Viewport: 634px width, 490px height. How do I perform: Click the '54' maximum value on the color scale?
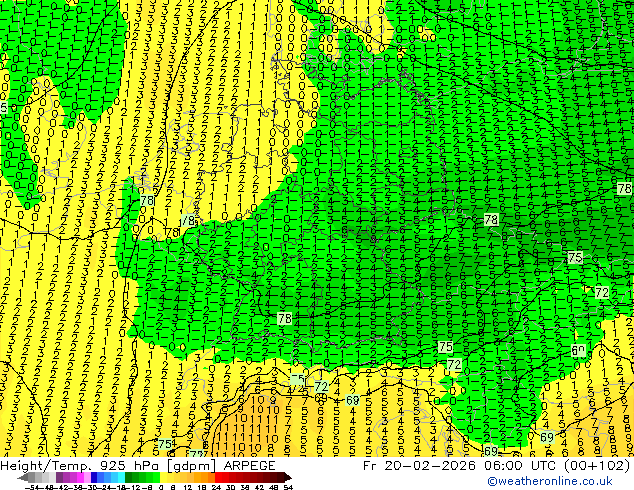[288, 487]
